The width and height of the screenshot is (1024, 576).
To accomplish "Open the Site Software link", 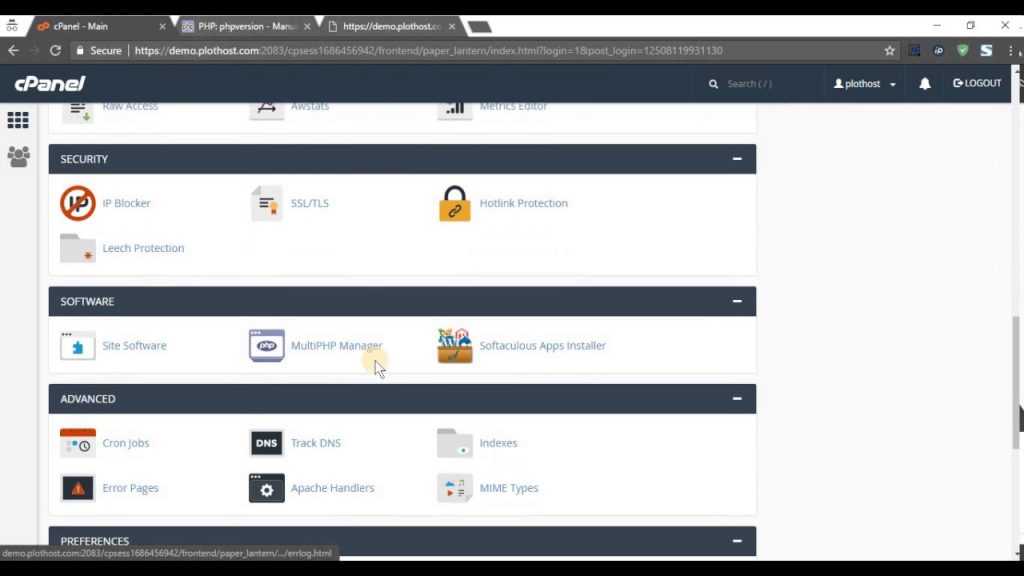I will (x=134, y=345).
